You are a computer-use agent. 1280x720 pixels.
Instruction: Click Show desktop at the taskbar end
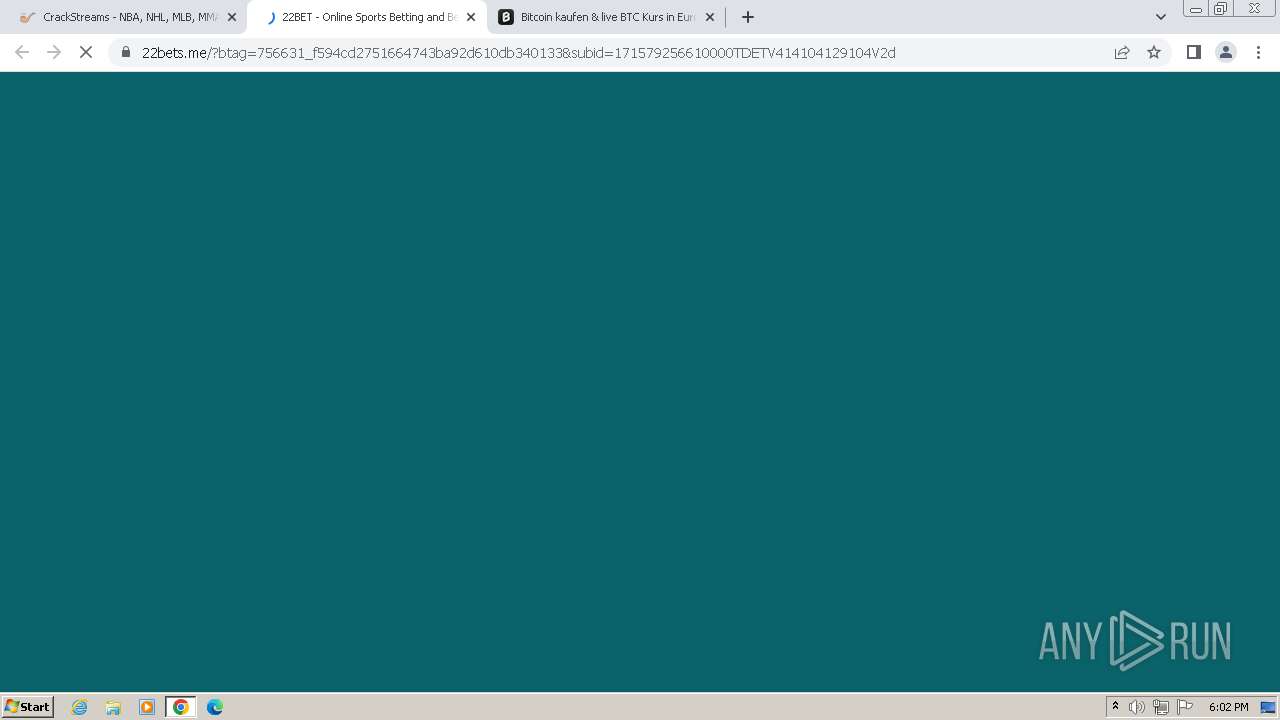tap(1268, 707)
